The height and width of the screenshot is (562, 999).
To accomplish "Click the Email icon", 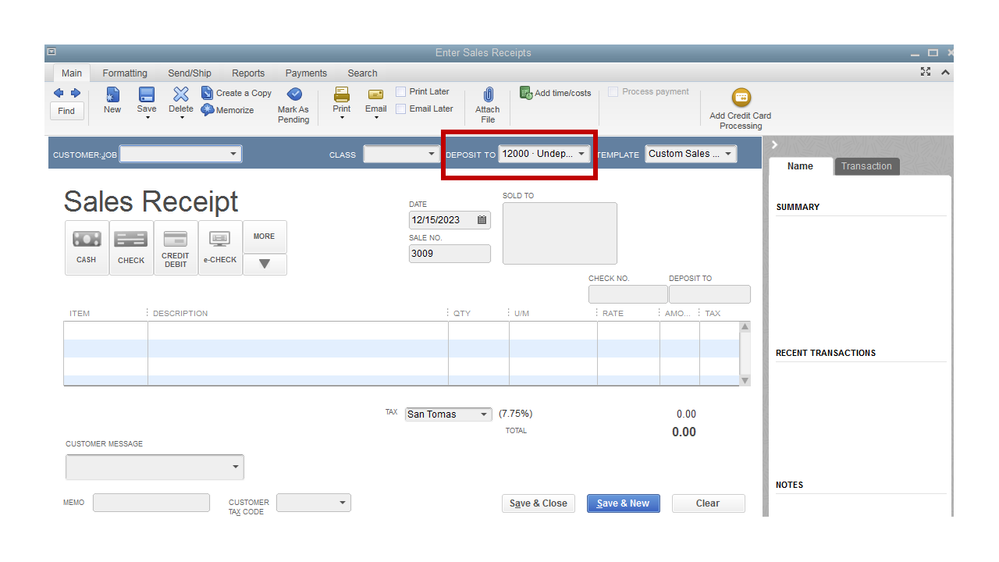I will pyautogui.click(x=376, y=95).
